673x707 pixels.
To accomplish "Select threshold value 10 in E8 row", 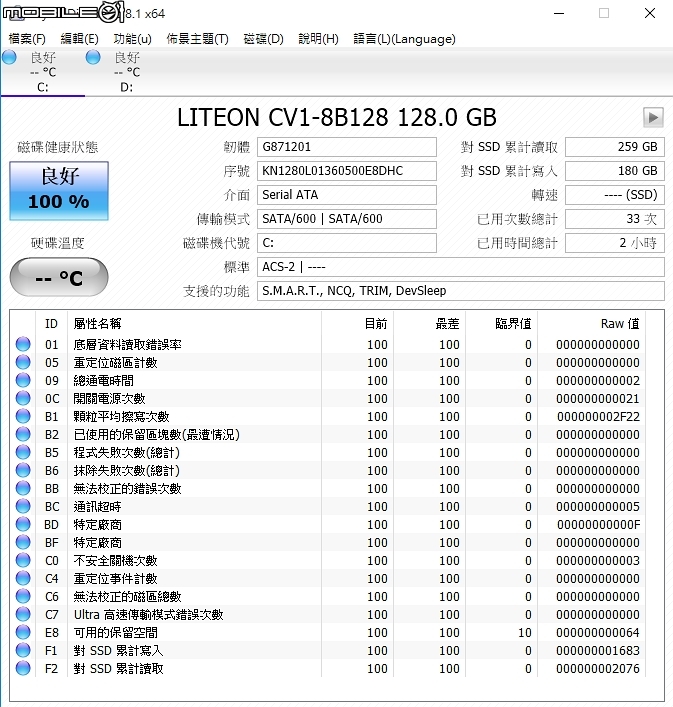I will [x=525, y=633].
